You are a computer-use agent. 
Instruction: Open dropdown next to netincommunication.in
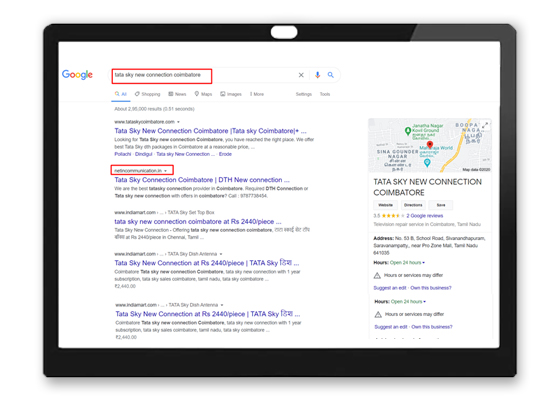click(165, 171)
